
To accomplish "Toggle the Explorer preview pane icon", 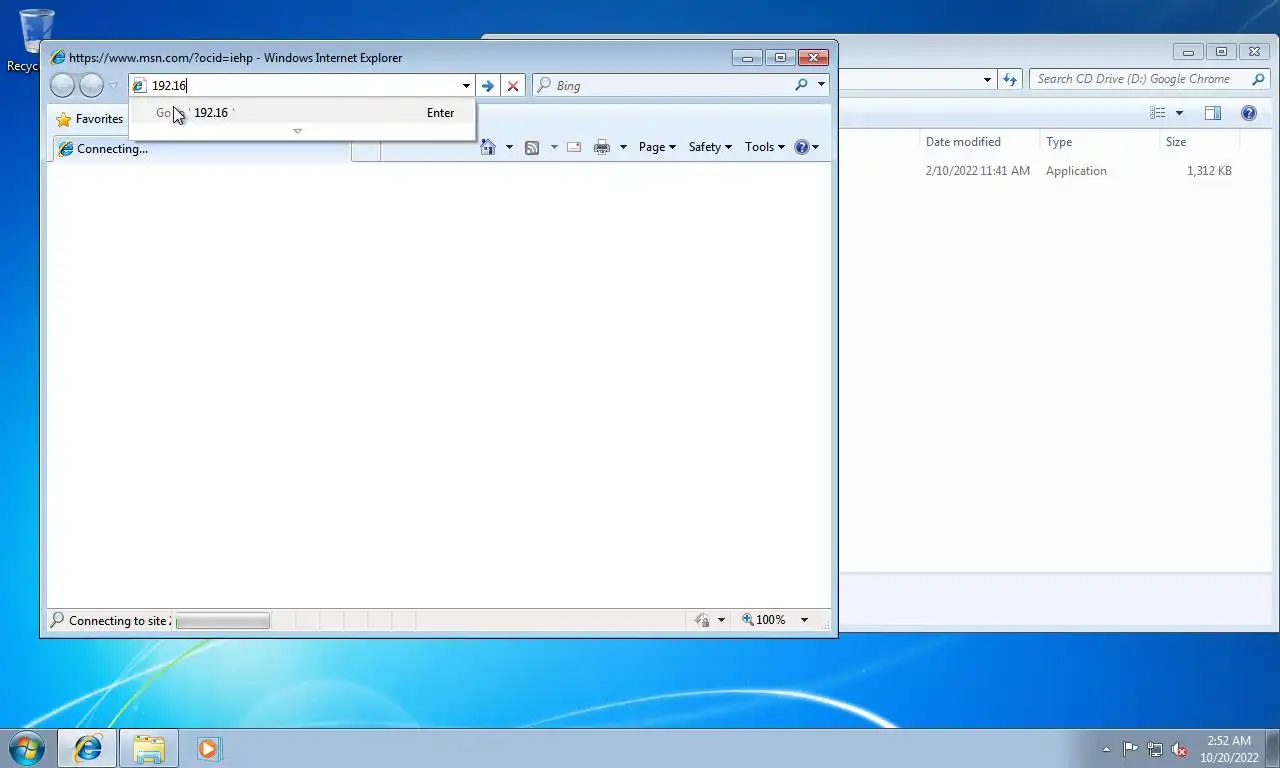I will pyautogui.click(x=1213, y=113).
